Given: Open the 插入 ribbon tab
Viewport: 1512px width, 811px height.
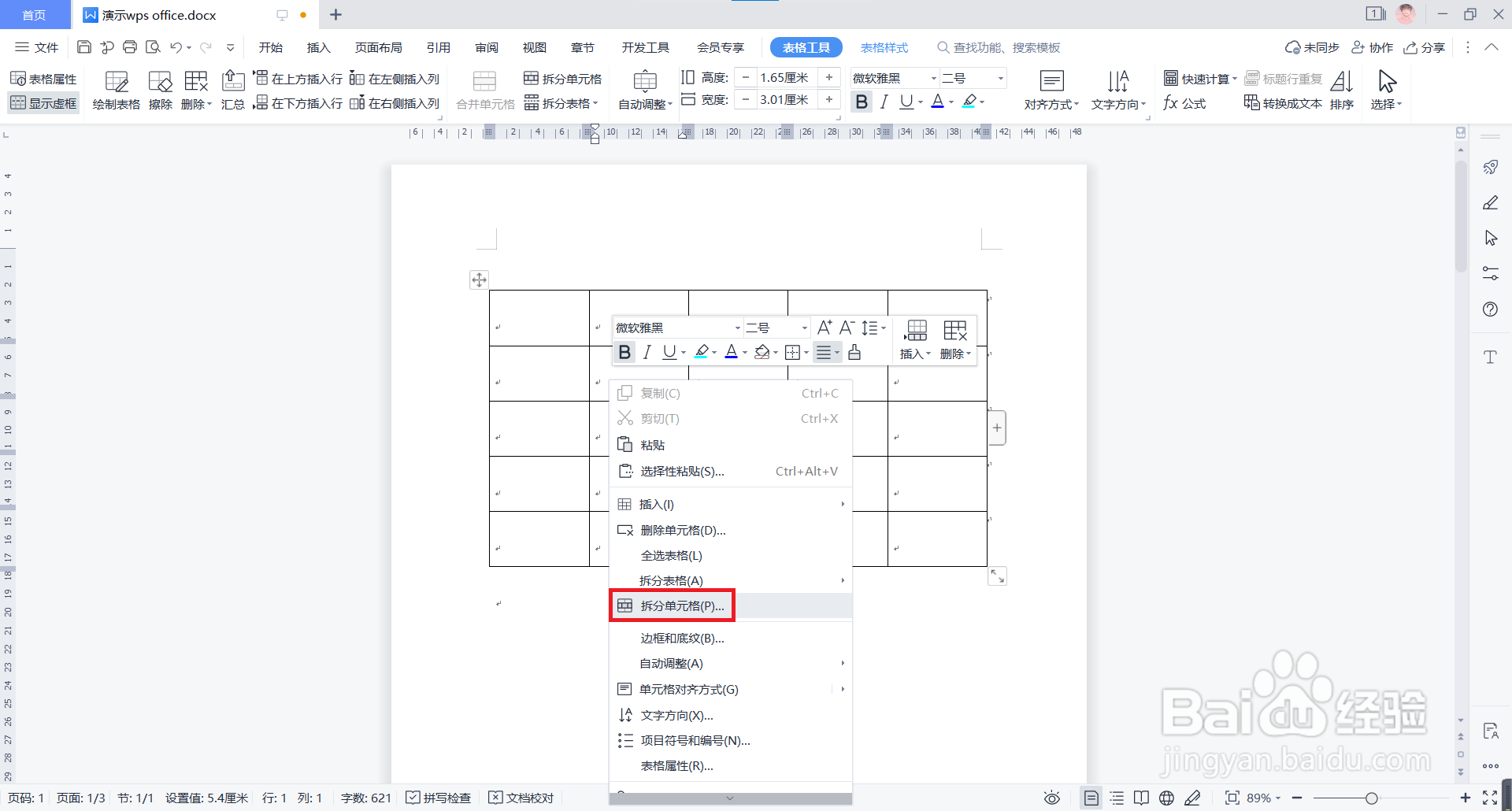Looking at the screenshot, I should pos(318,47).
